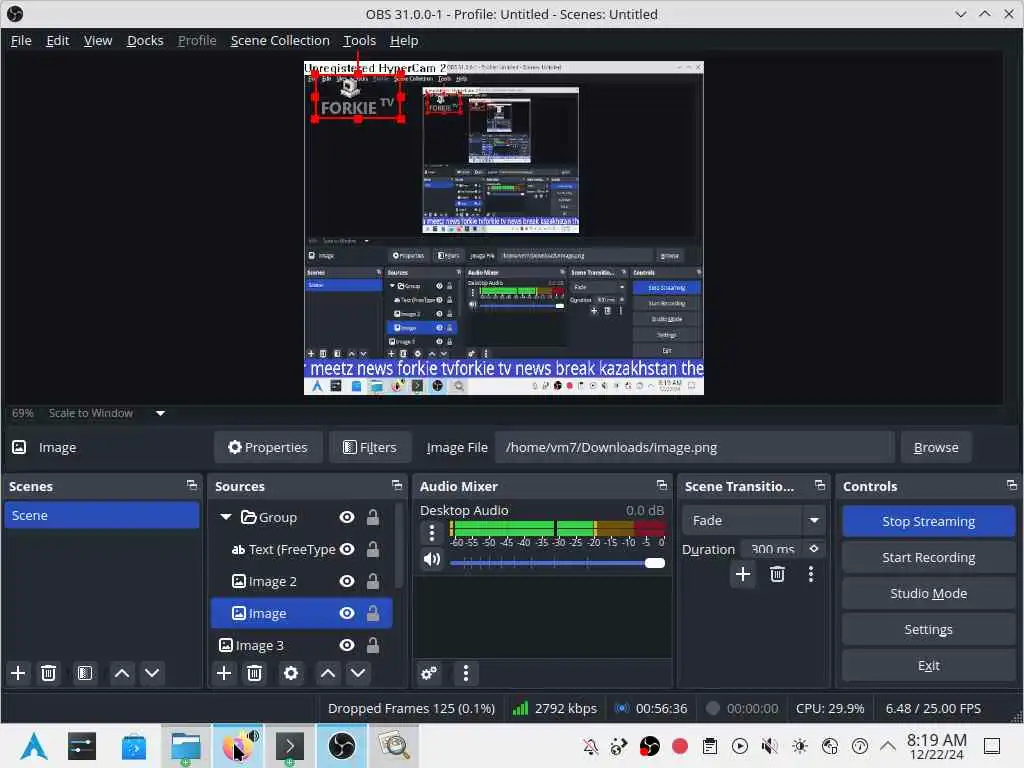Image resolution: width=1024 pixels, height=768 pixels.
Task: Open the Edit menu
Action: click(57, 40)
